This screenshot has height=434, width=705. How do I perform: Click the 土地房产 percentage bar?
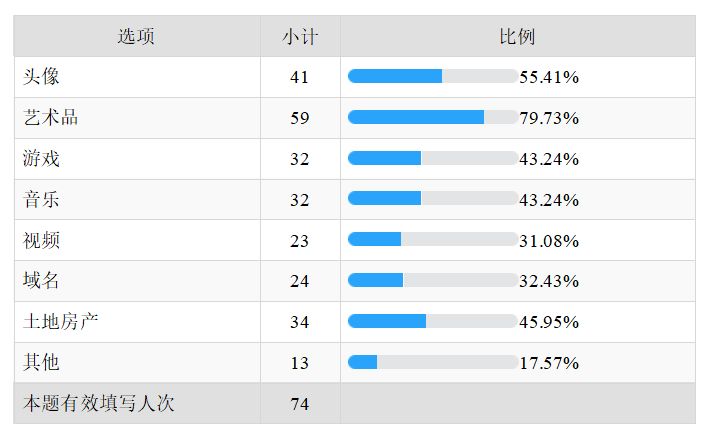pyautogui.click(x=432, y=322)
